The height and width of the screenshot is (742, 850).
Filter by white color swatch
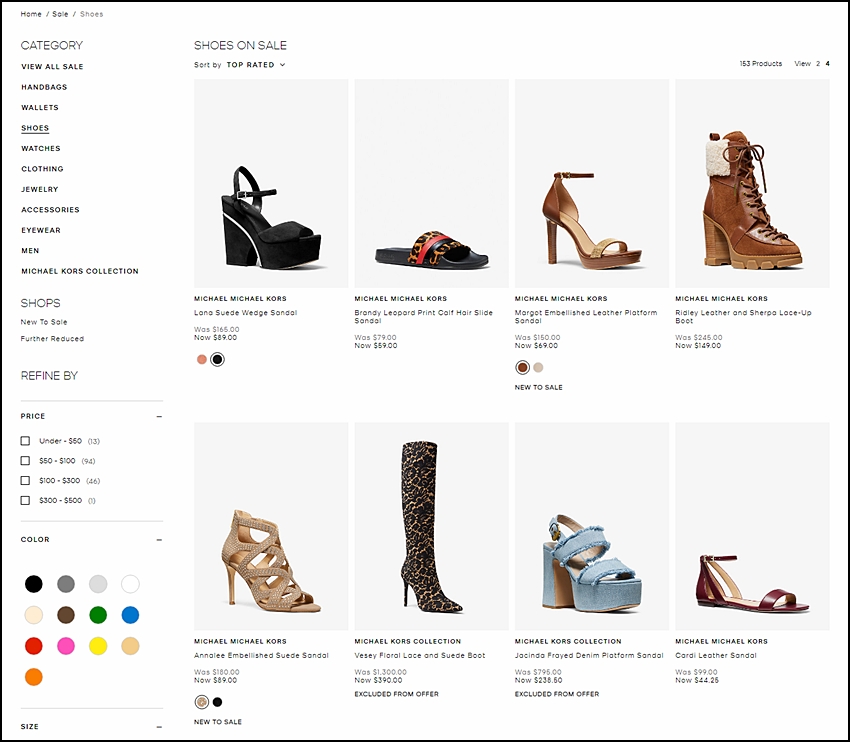130,584
